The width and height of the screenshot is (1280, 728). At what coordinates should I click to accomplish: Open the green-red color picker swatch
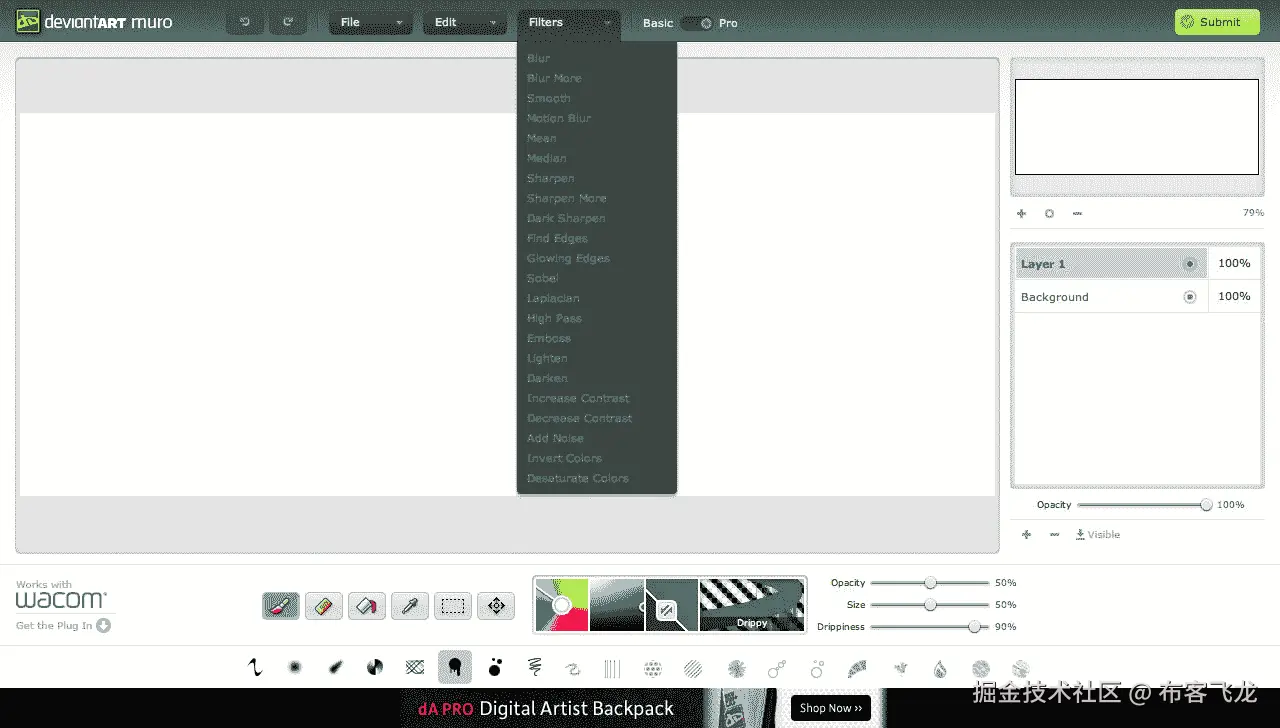point(562,605)
